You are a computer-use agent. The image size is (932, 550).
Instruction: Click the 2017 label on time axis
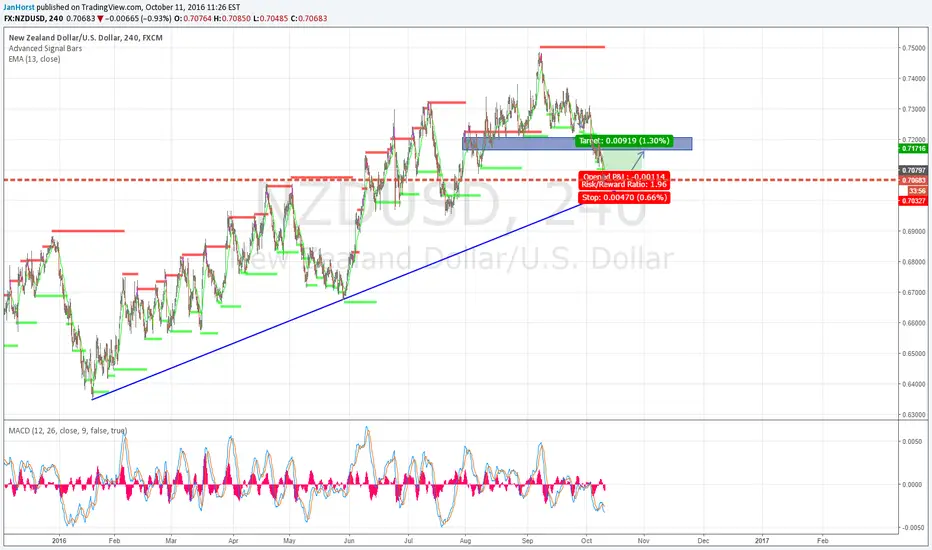click(x=761, y=540)
